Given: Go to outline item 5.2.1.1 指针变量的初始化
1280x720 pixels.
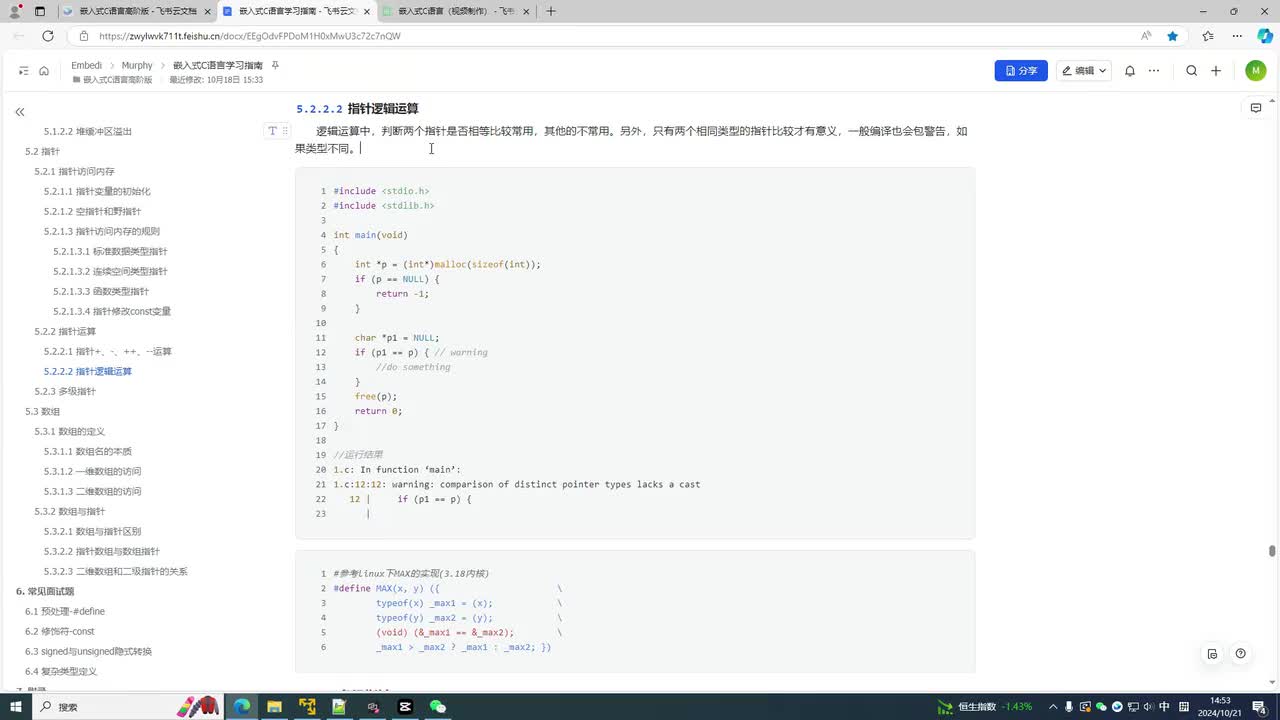Looking at the screenshot, I should (97, 191).
